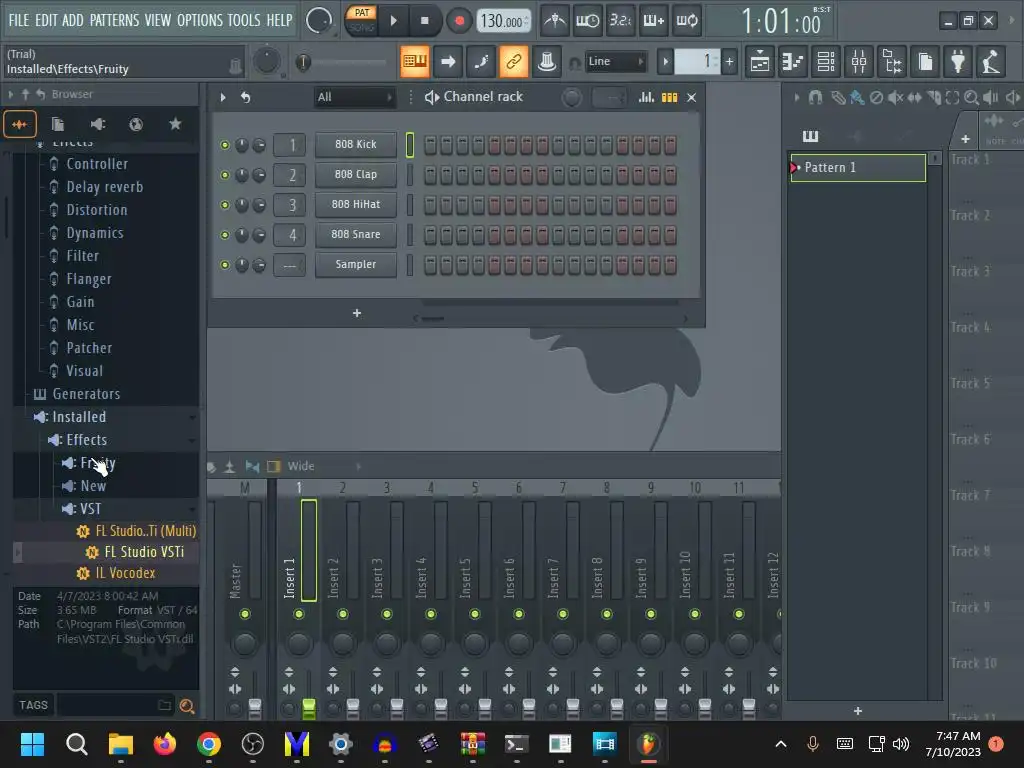Open the OPTIONS menu
The image size is (1024, 768).
pos(200,20)
